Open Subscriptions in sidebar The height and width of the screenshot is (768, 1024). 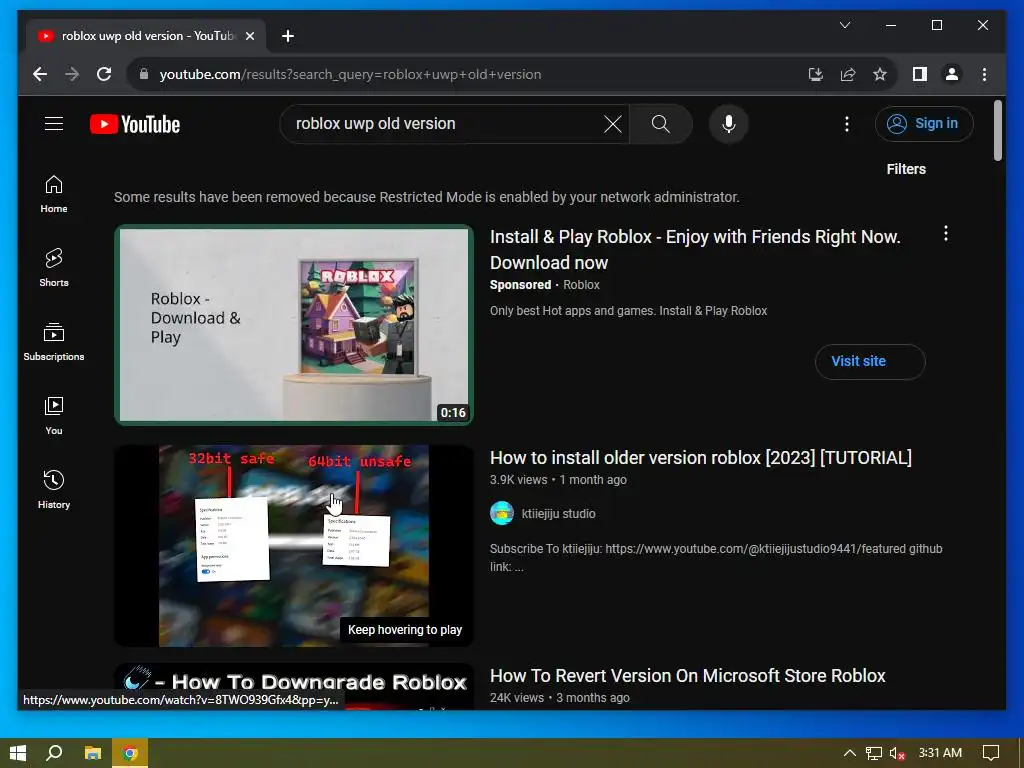[x=54, y=342]
